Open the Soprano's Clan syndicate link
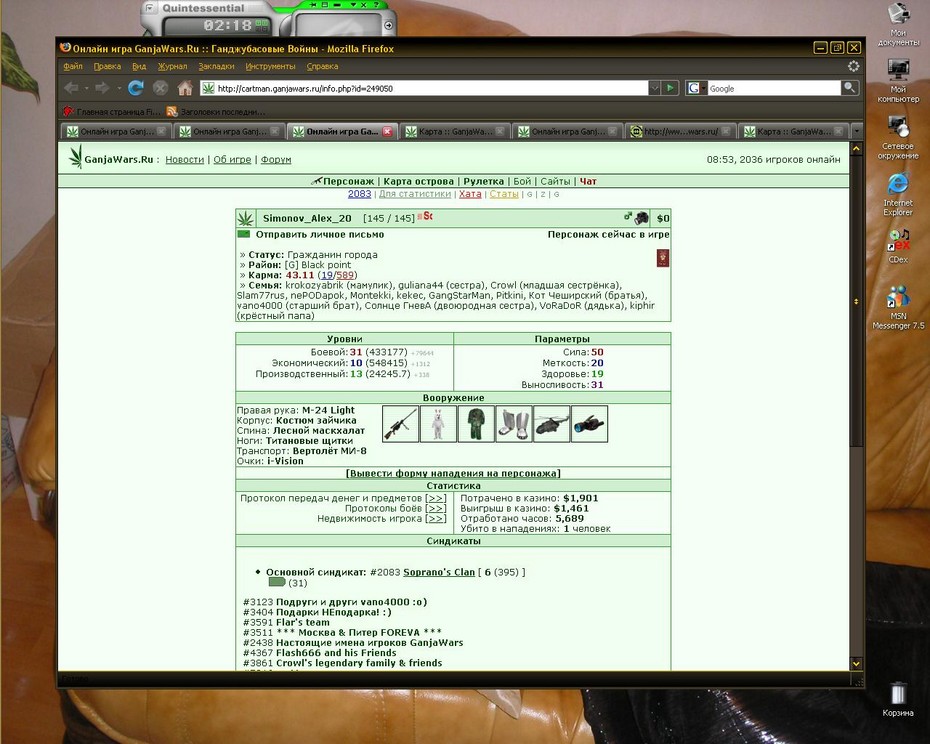 click(439, 572)
